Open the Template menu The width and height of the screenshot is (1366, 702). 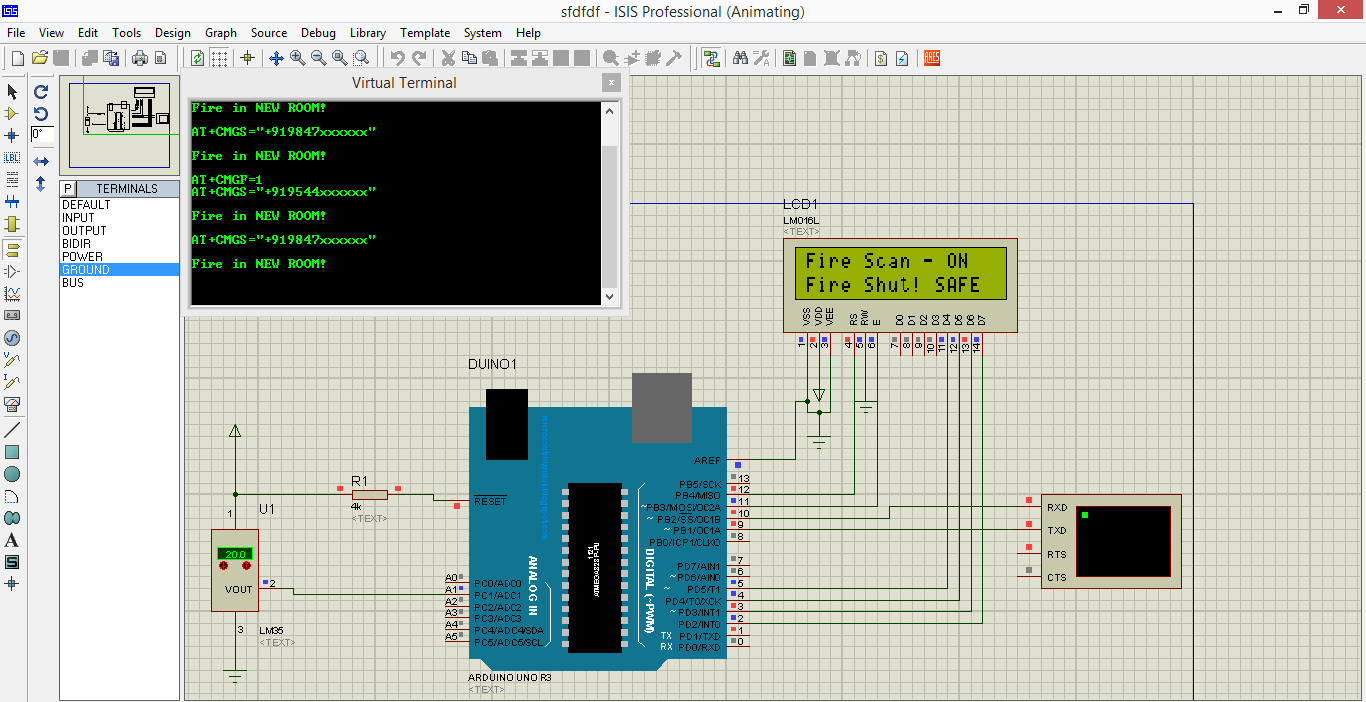click(x=425, y=32)
